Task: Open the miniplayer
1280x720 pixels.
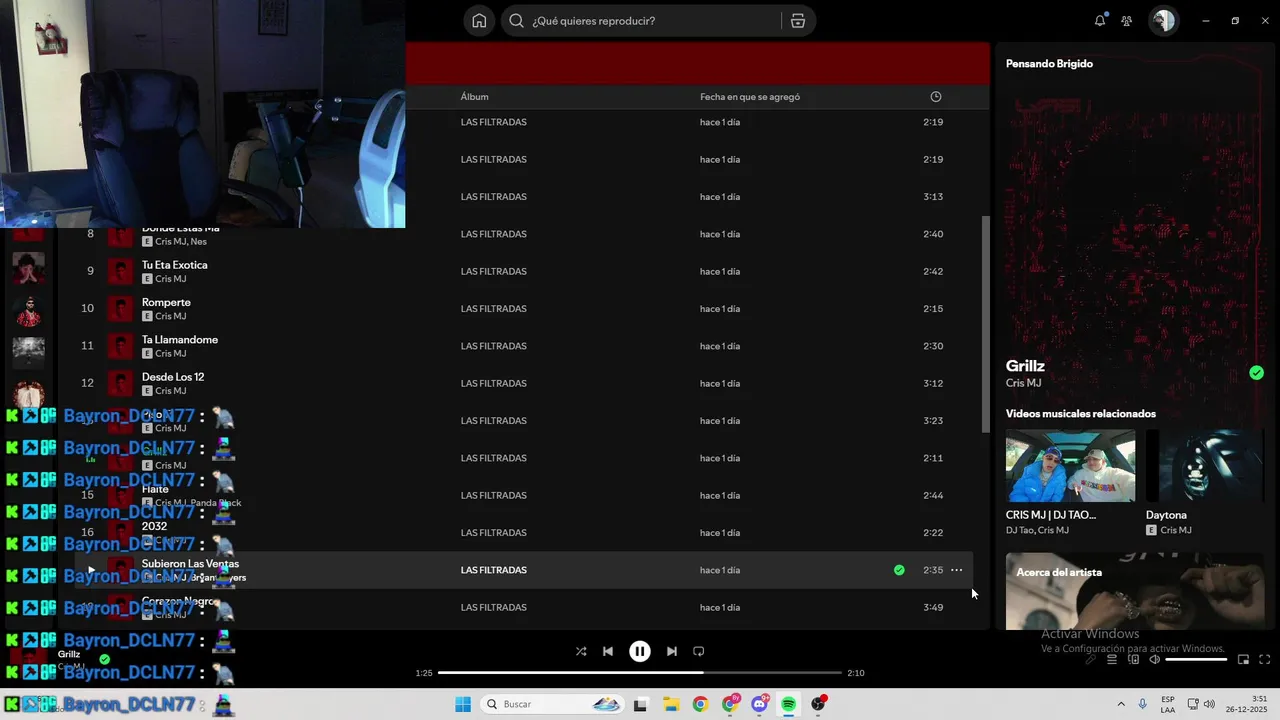Action: point(1244,659)
